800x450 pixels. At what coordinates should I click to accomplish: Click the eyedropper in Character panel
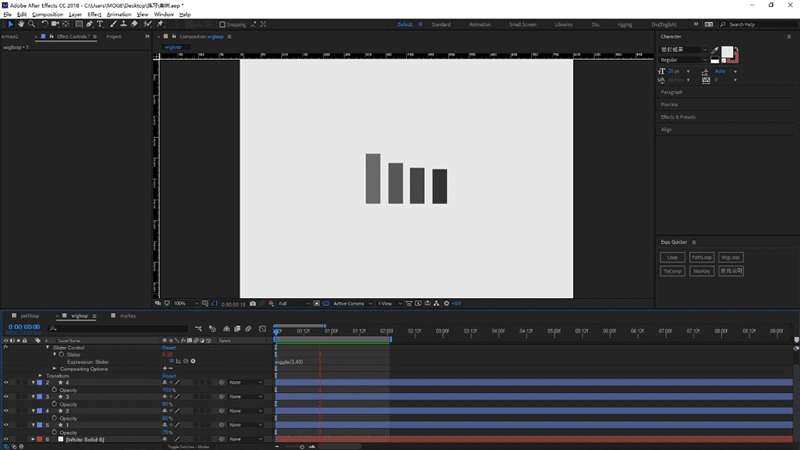[x=715, y=50]
